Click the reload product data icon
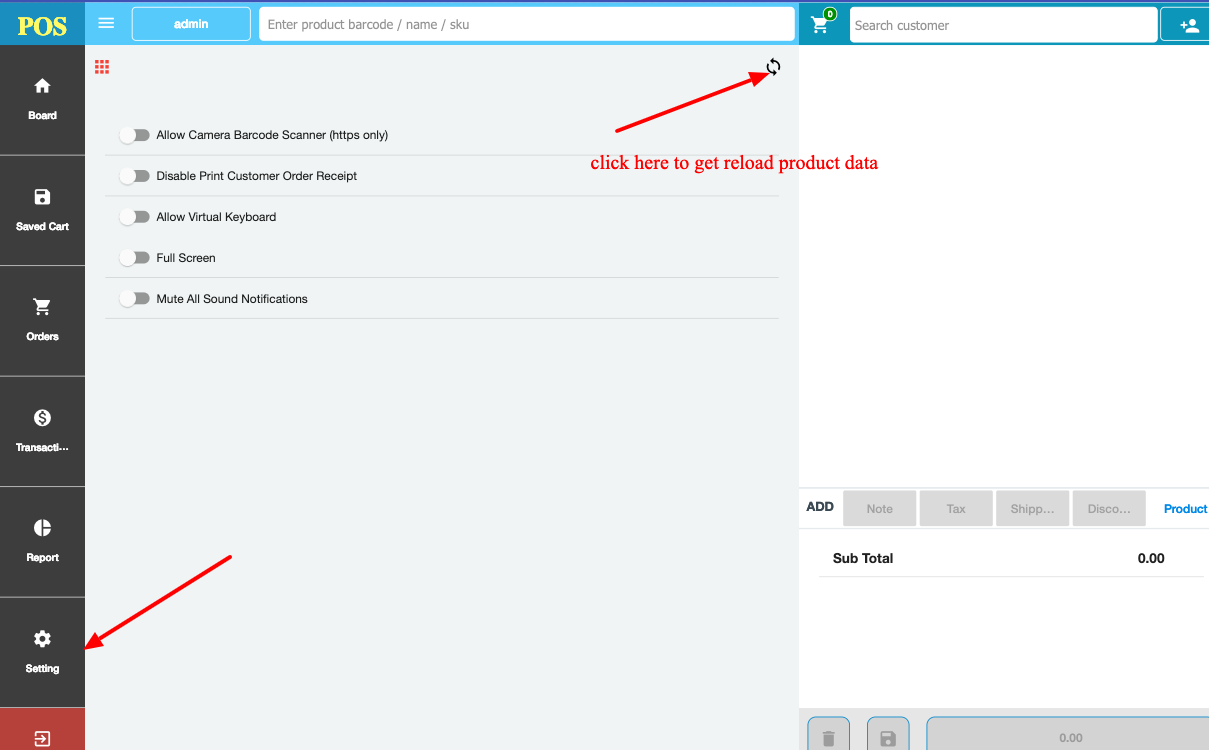Viewport: 1209px width, 750px height. pos(773,68)
